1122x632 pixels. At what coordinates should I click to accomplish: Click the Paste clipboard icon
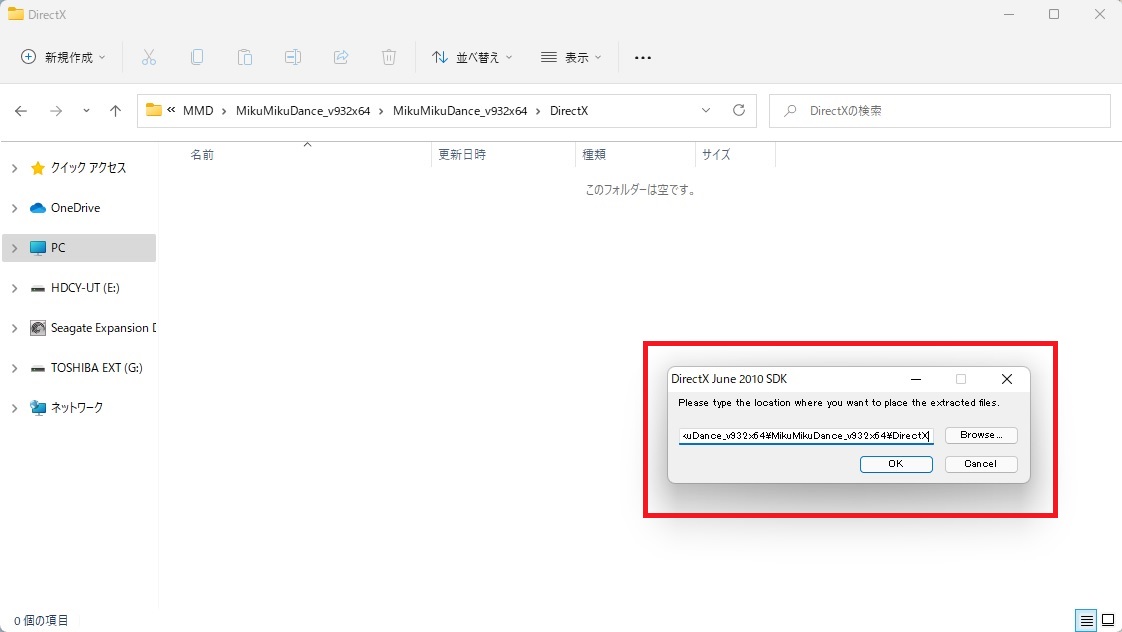pos(245,57)
